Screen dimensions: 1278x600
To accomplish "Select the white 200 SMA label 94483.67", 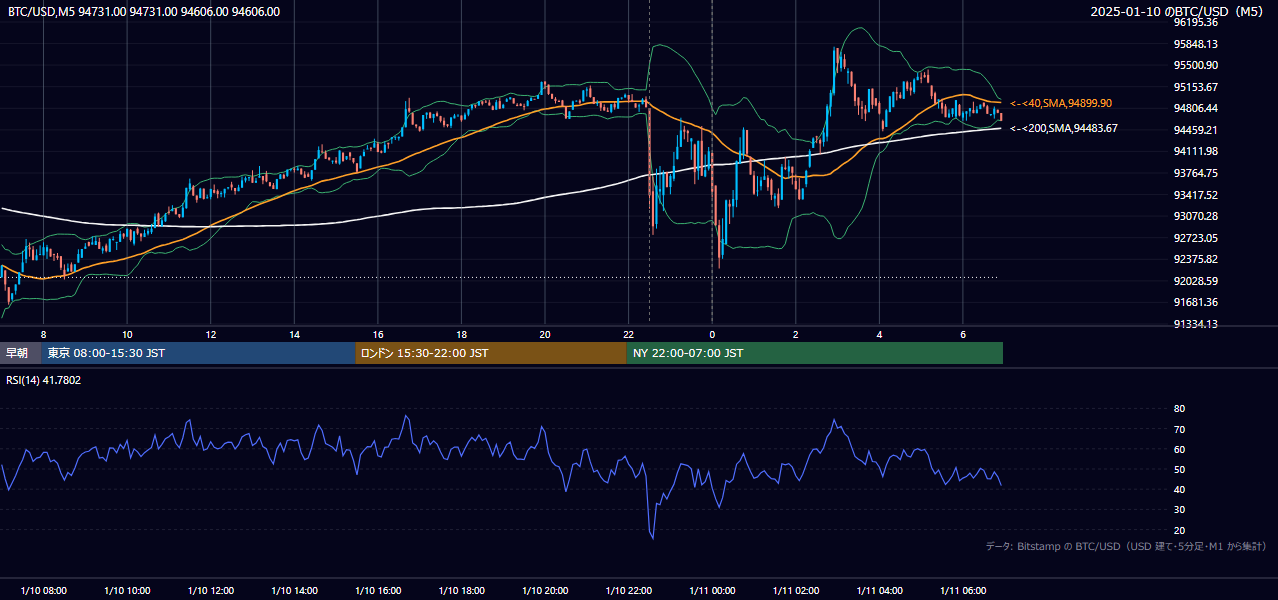I will (x=1063, y=128).
